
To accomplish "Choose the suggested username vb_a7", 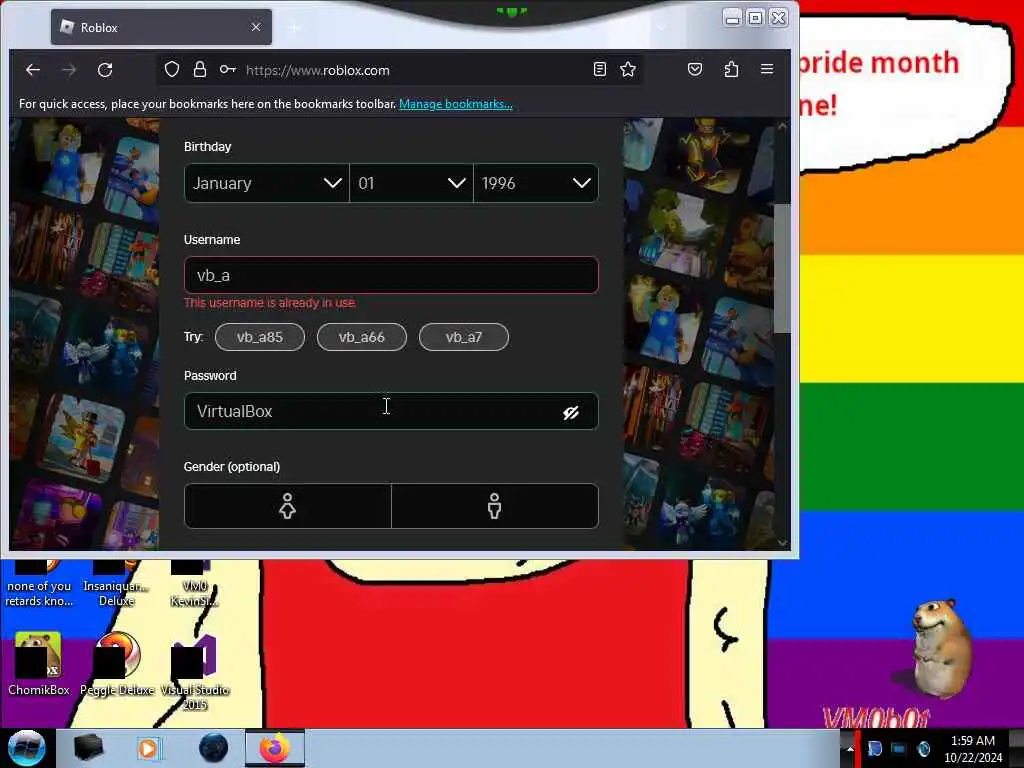I will (464, 337).
